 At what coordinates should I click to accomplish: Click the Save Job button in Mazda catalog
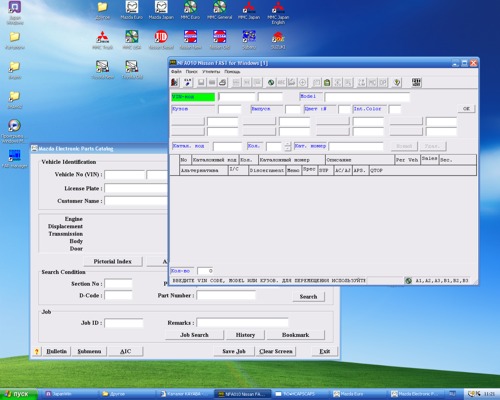[234, 351]
